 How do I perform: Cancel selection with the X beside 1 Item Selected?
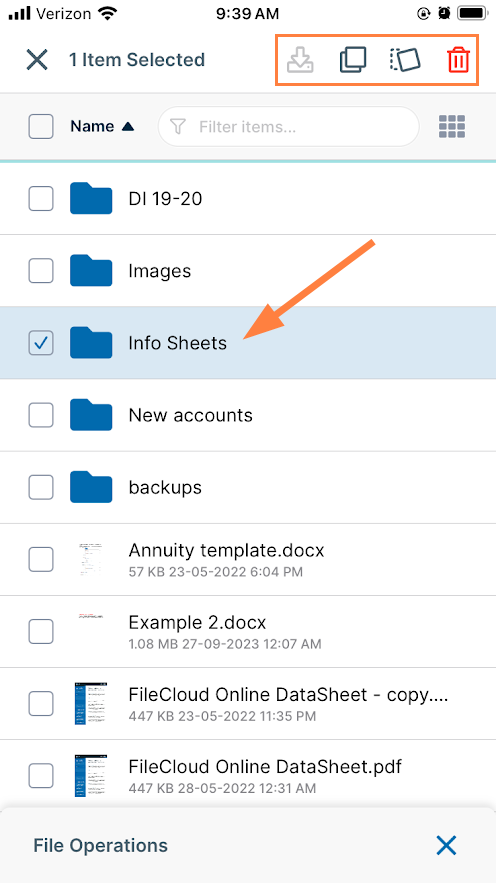click(37, 59)
